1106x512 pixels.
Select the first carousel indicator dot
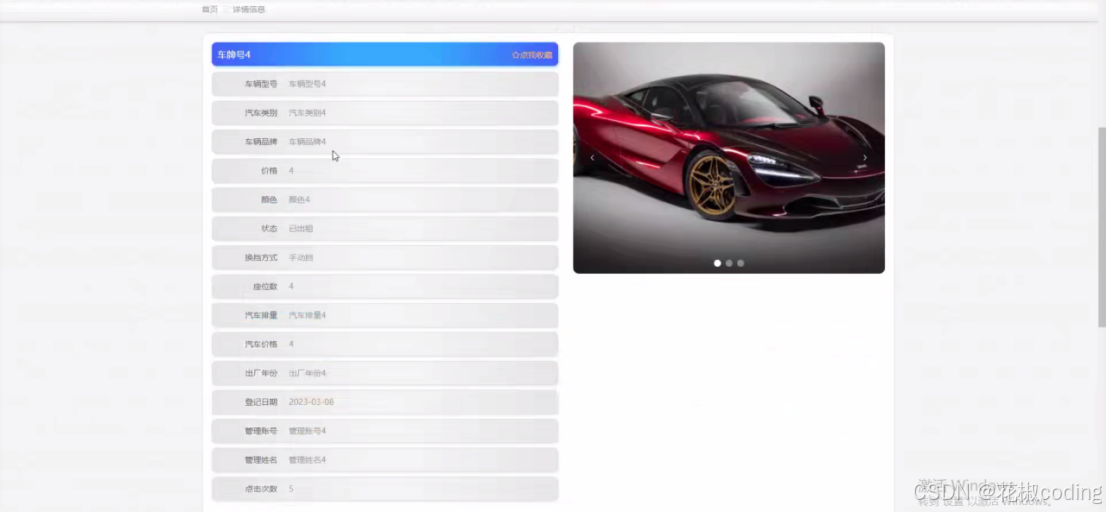pyautogui.click(x=717, y=263)
